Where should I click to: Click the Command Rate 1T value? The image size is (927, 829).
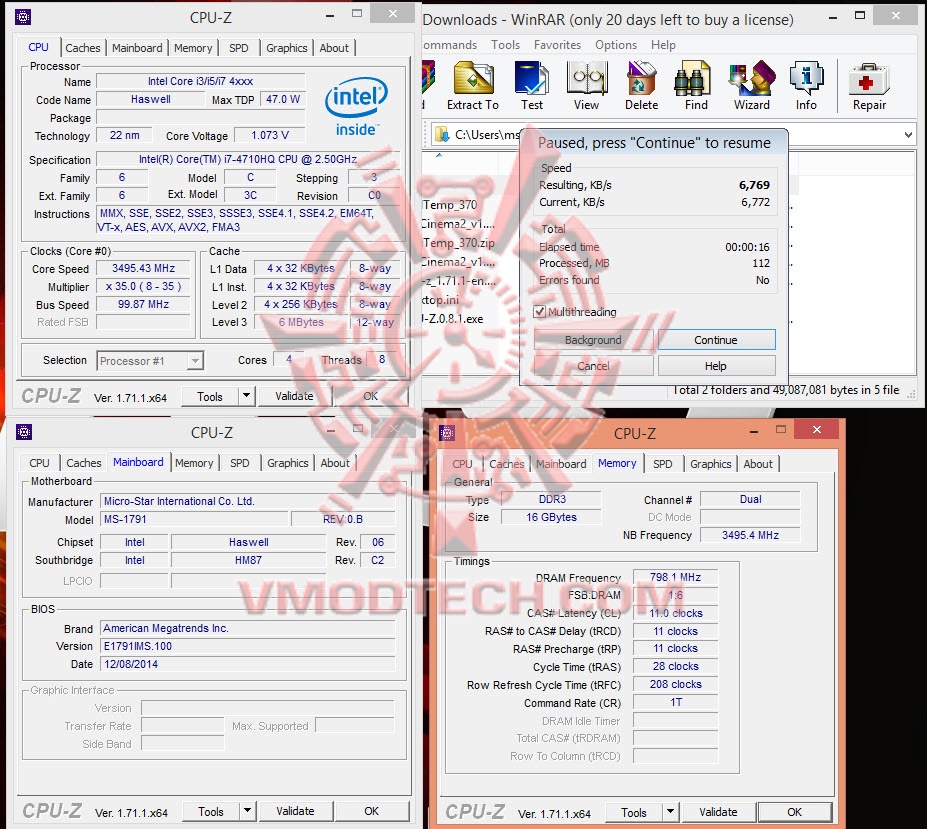click(x=675, y=702)
